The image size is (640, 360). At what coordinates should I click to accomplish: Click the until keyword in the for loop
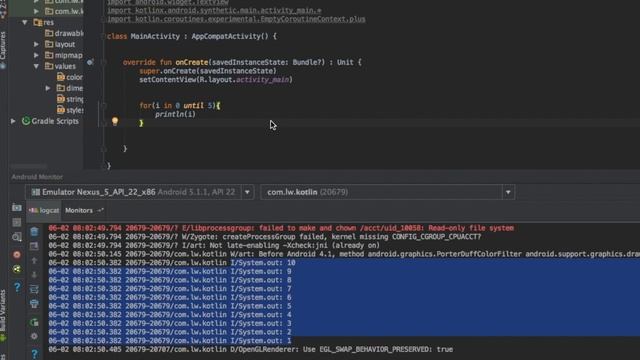[x=193, y=105]
